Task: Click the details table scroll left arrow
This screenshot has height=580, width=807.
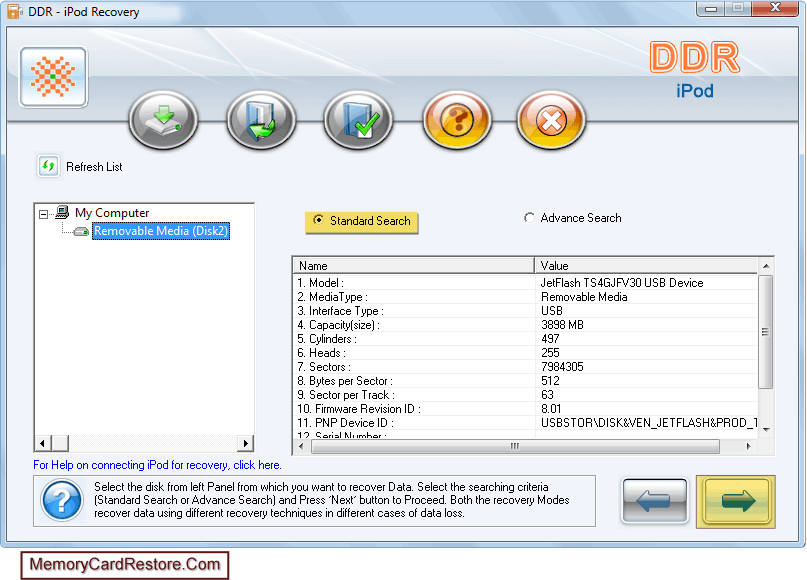Action: pyautogui.click(x=301, y=446)
